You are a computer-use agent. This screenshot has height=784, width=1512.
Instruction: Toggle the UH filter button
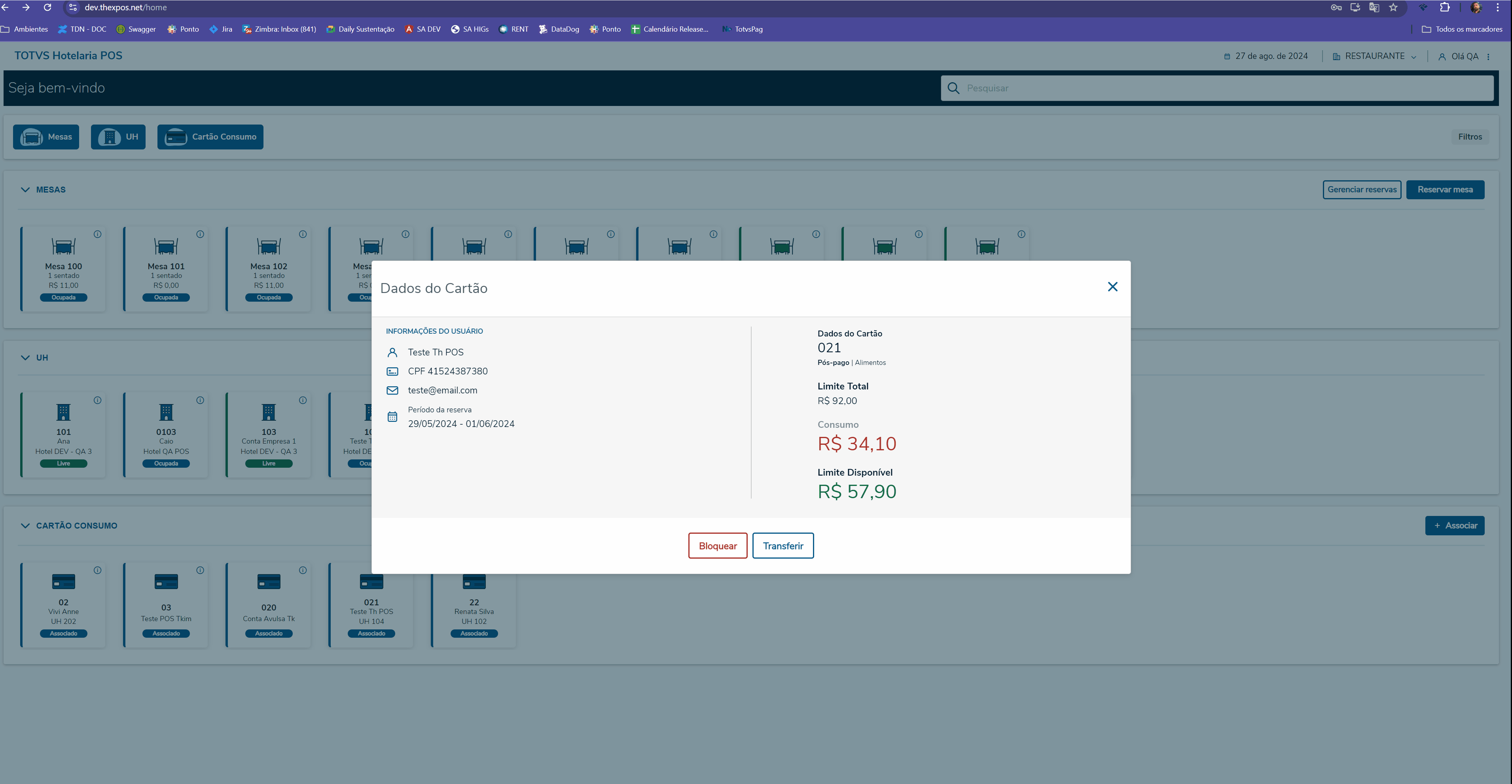tap(118, 137)
